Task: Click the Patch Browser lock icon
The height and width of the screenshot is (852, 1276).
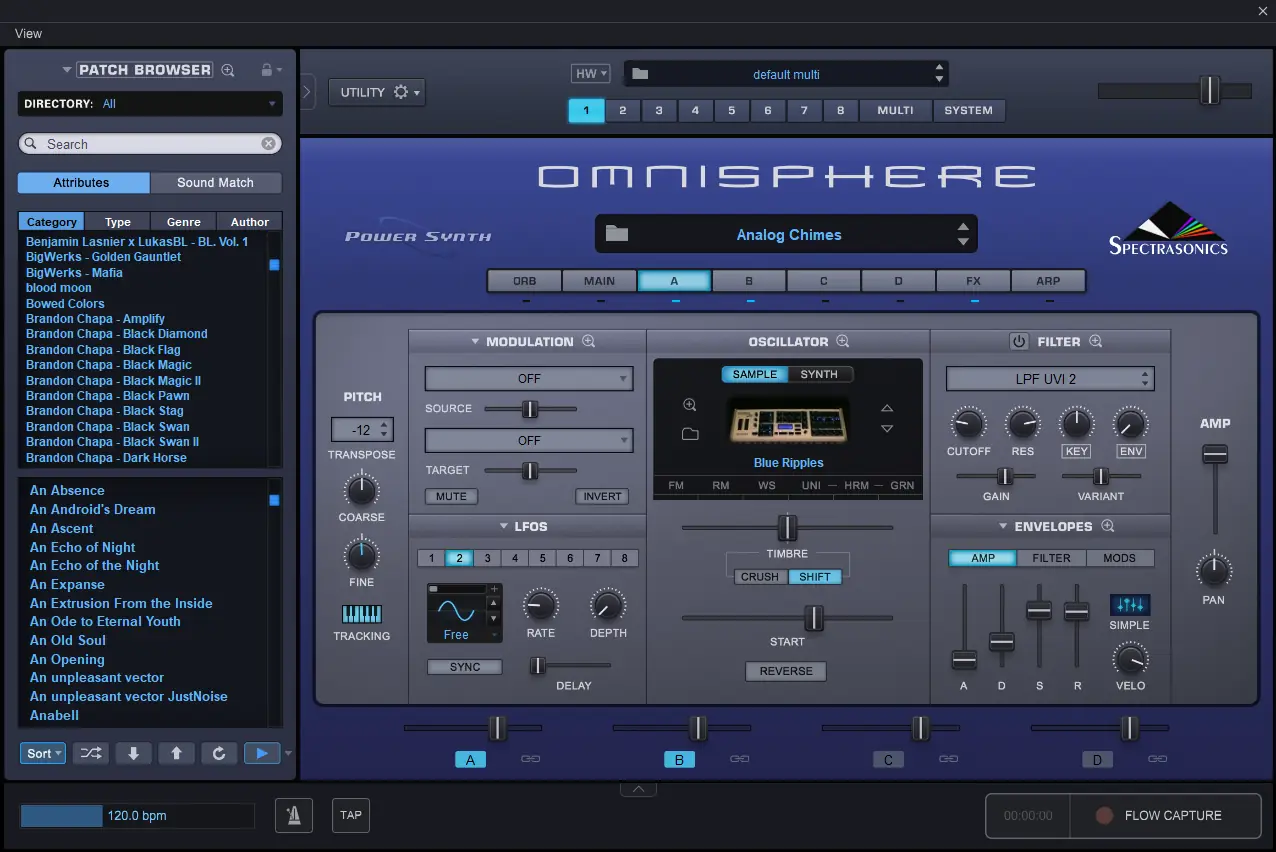Action: tap(266, 70)
